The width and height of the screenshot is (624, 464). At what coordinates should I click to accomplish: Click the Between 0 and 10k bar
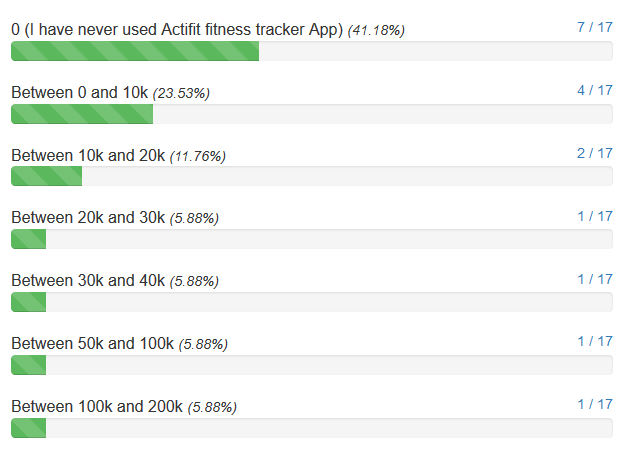pos(312,114)
